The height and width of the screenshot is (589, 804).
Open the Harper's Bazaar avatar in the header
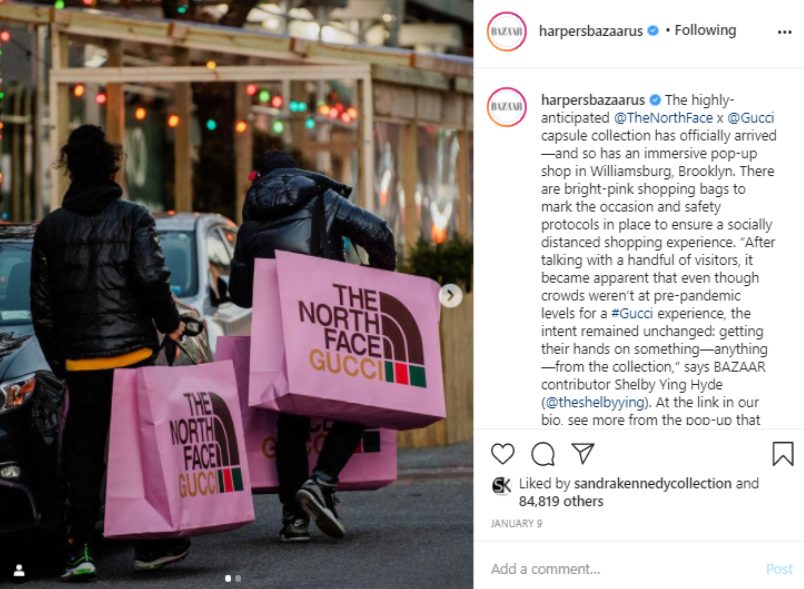(507, 31)
